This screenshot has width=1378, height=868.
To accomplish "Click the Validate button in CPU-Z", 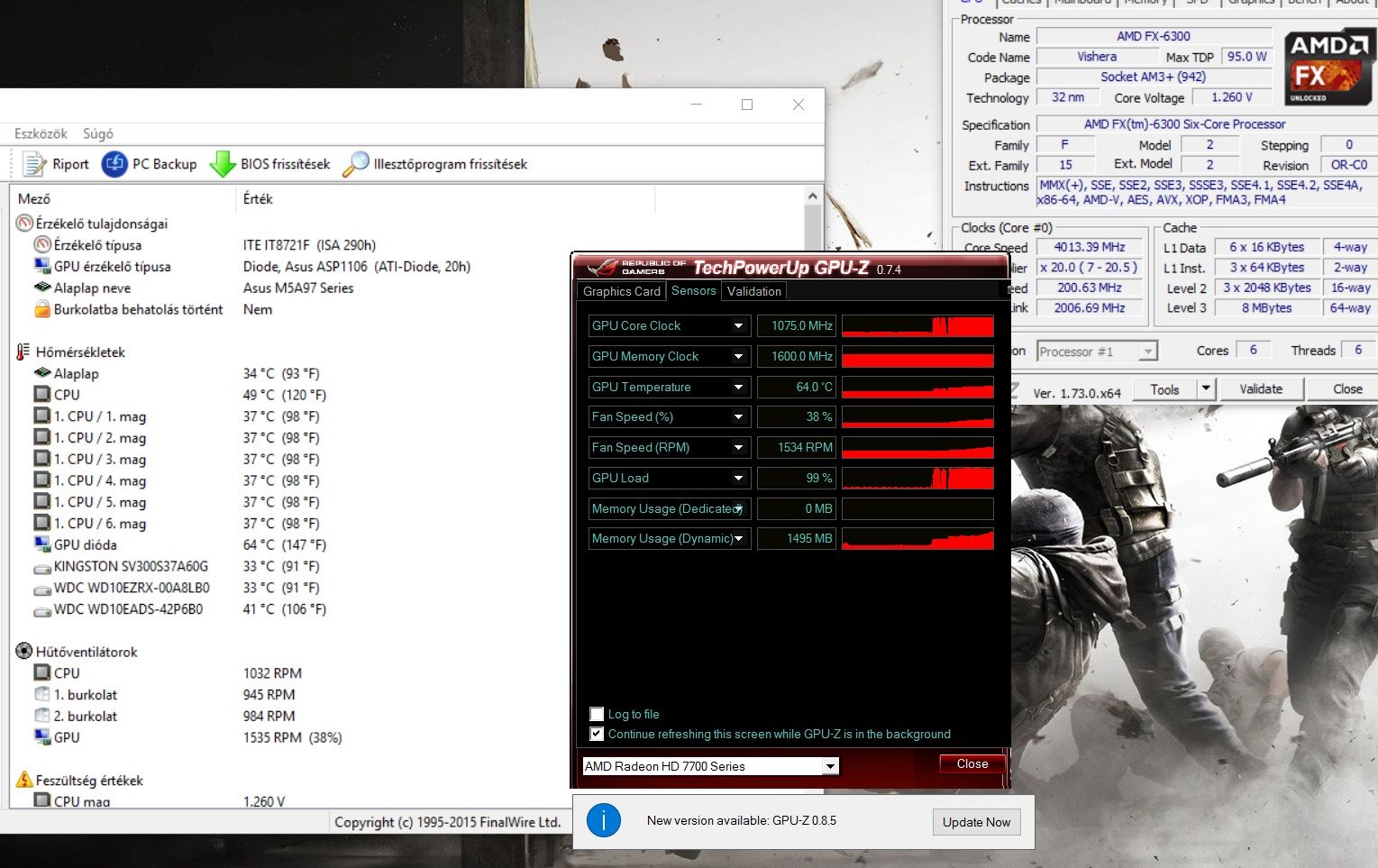I will point(1261,388).
